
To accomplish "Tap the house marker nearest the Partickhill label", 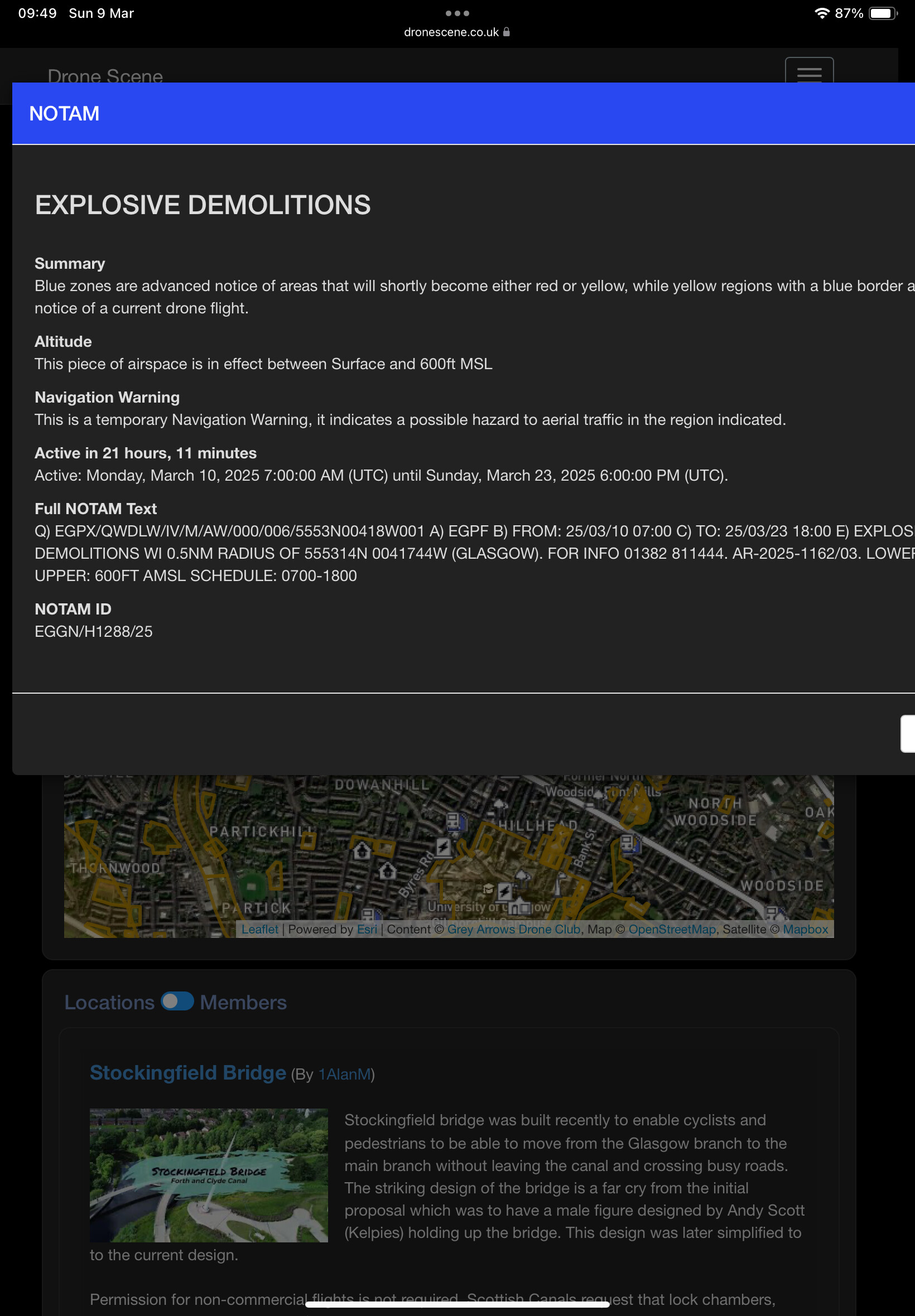I will (361, 851).
